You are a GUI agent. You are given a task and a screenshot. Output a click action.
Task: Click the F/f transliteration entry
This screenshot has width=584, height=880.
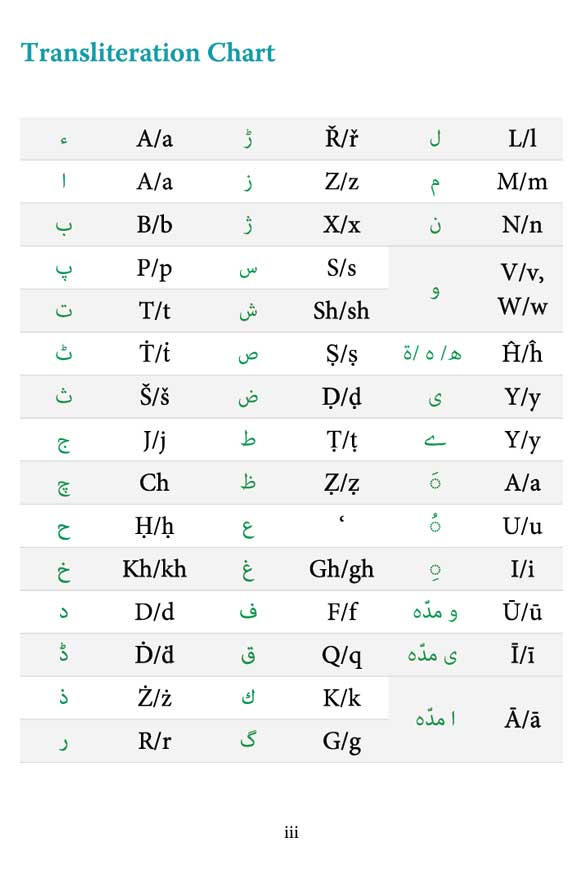[341, 612]
